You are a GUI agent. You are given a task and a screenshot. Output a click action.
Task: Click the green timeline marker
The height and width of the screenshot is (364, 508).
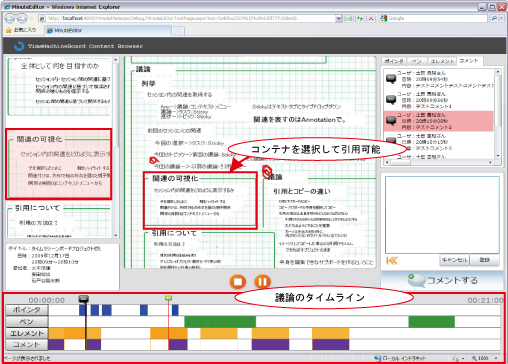coord(169,298)
